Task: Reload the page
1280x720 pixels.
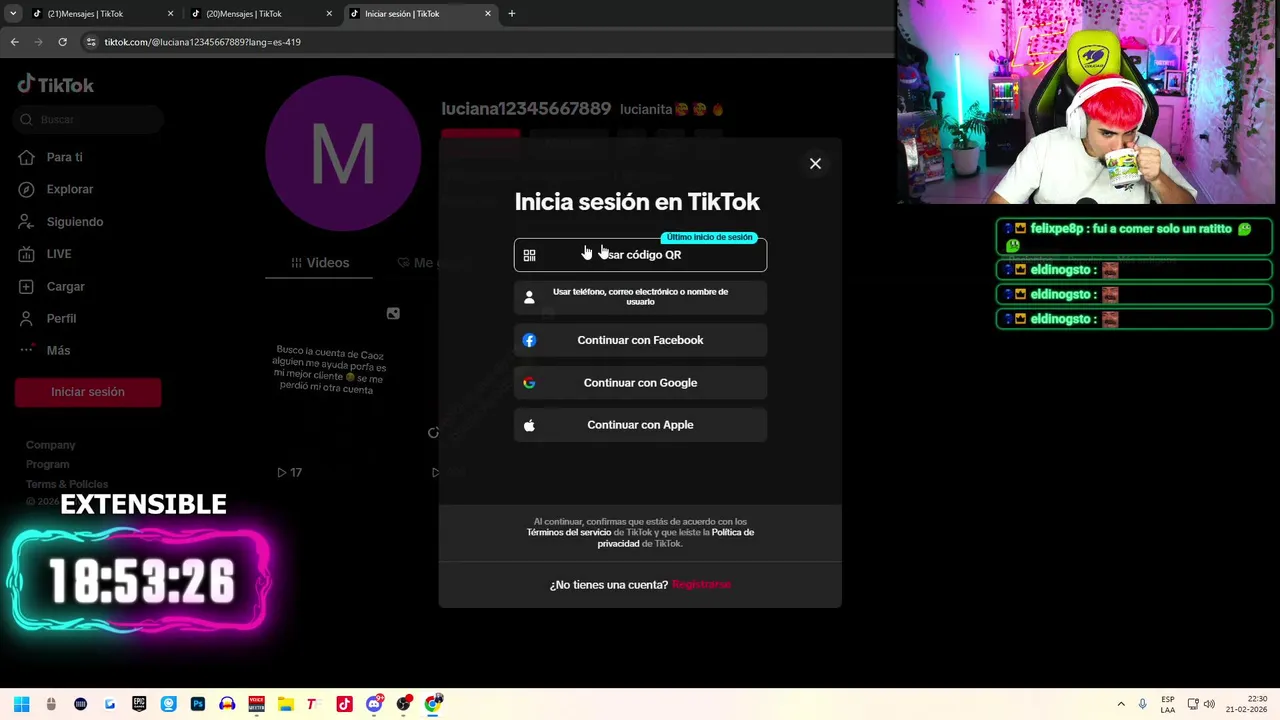Action: pos(62,42)
